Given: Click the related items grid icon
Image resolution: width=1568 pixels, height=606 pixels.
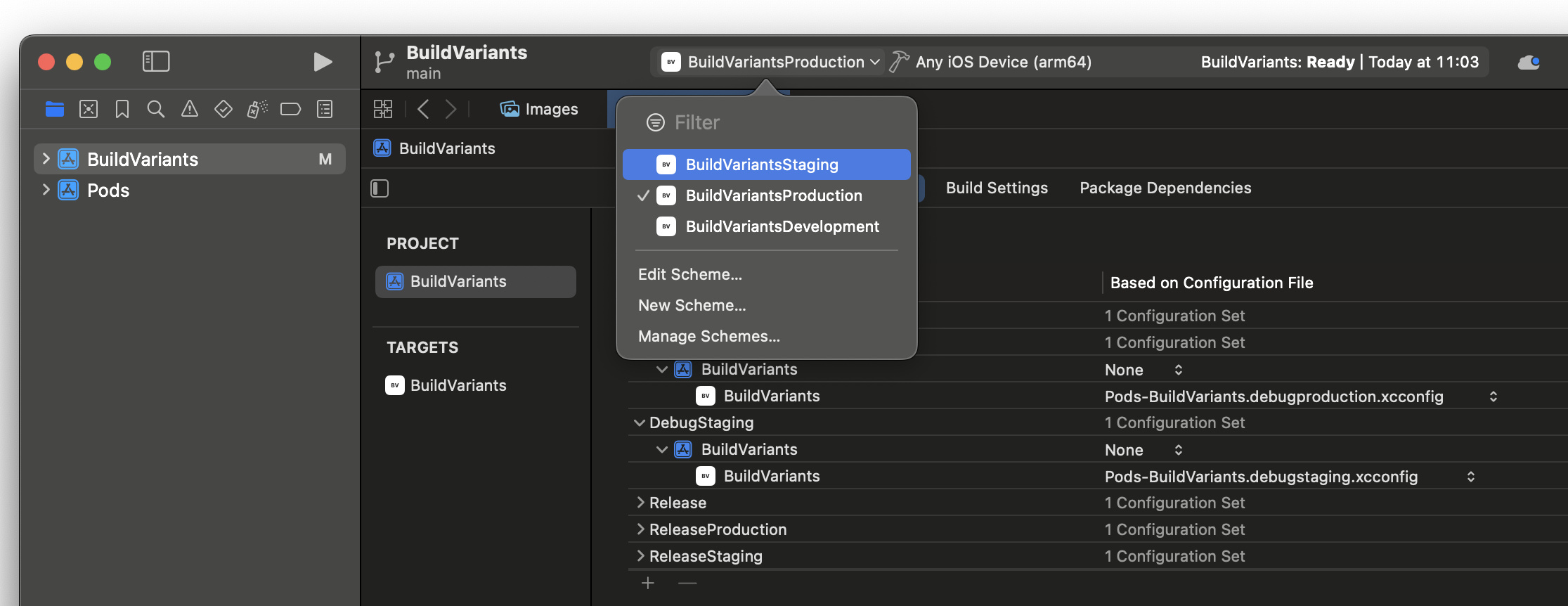Looking at the screenshot, I should click(x=383, y=109).
